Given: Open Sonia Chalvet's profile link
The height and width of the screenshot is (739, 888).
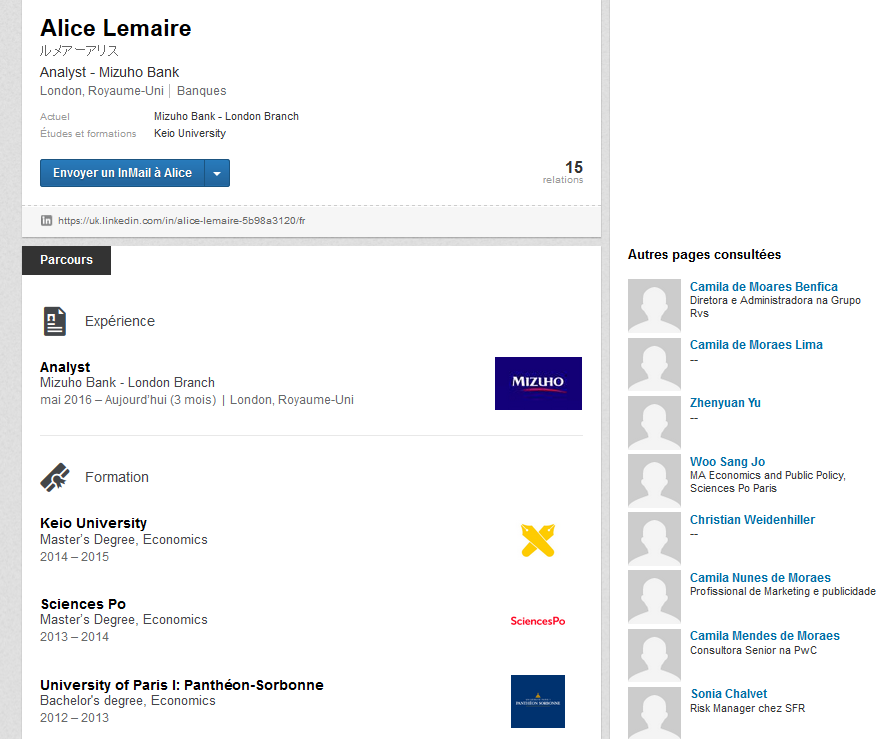Looking at the screenshot, I should (x=729, y=694).
